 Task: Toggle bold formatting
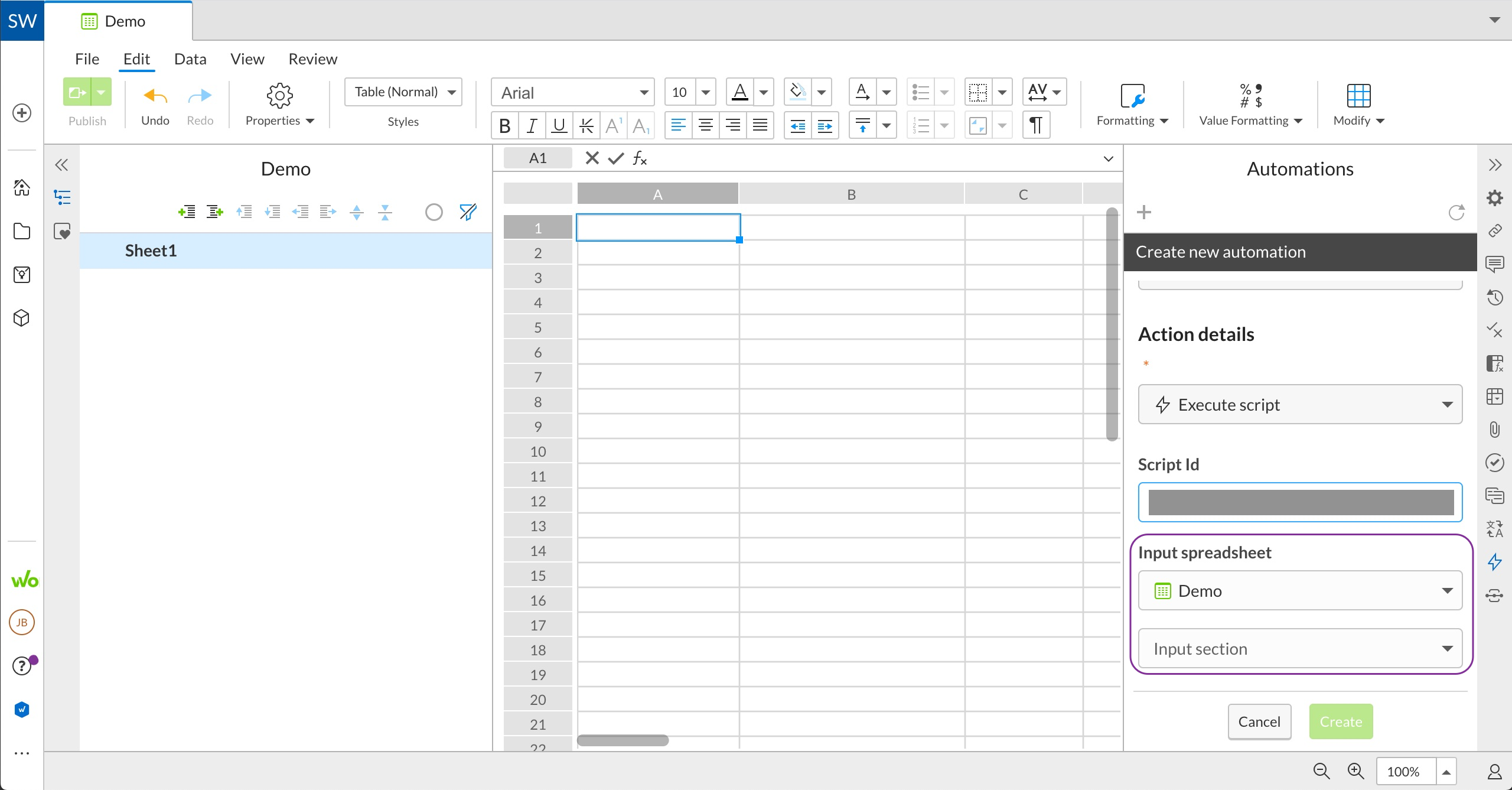504,125
